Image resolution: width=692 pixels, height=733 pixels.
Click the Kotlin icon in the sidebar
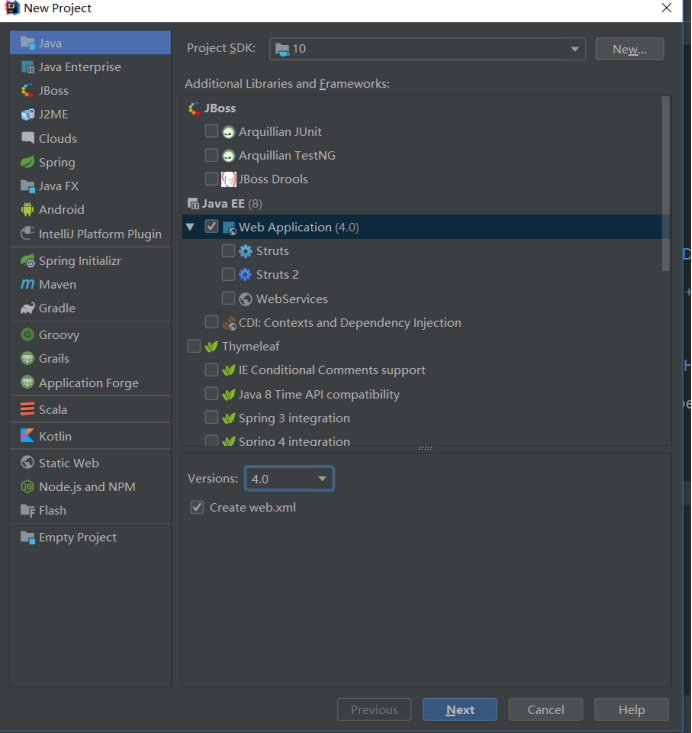pyautogui.click(x=27, y=436)
